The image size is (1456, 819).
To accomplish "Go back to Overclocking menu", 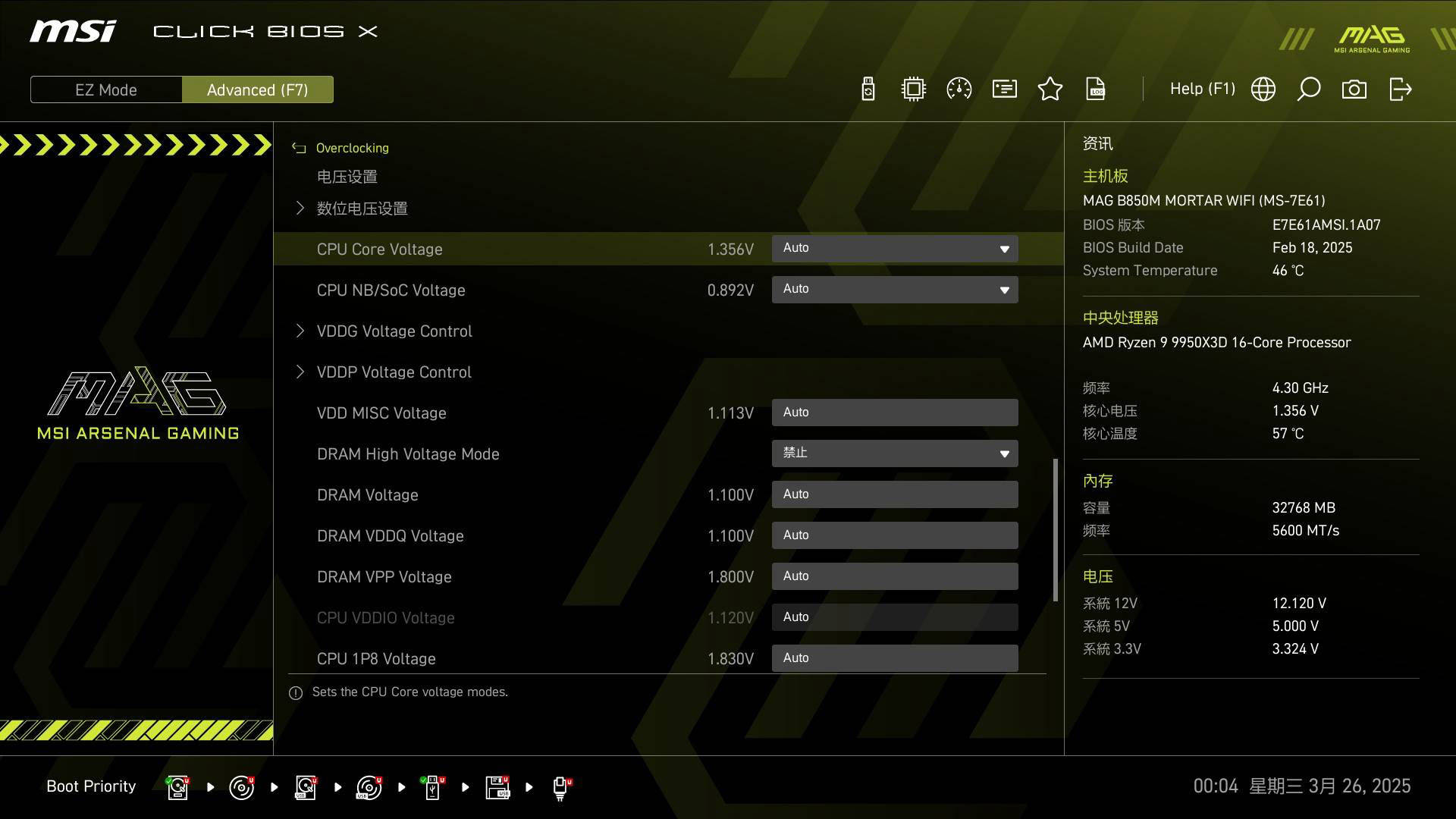I will [351, 148].
